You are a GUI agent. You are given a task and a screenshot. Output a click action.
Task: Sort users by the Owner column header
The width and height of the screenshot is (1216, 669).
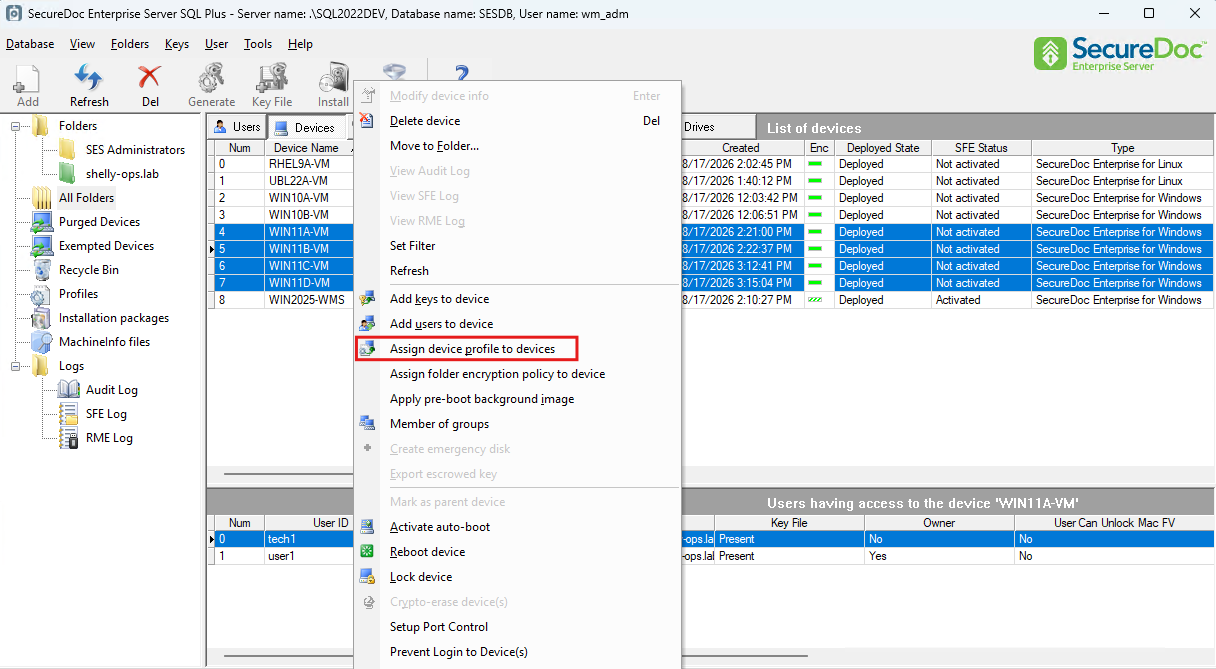coord(939,523)
